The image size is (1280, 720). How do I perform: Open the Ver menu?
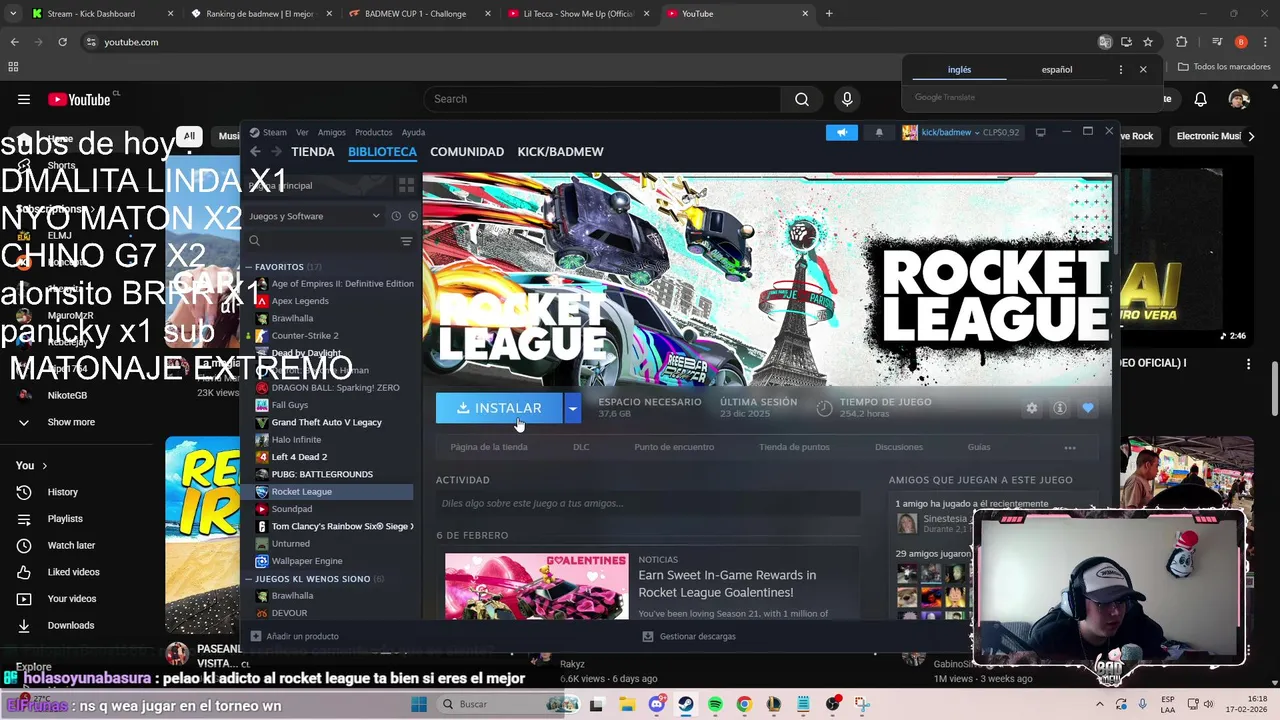point(302,132)
